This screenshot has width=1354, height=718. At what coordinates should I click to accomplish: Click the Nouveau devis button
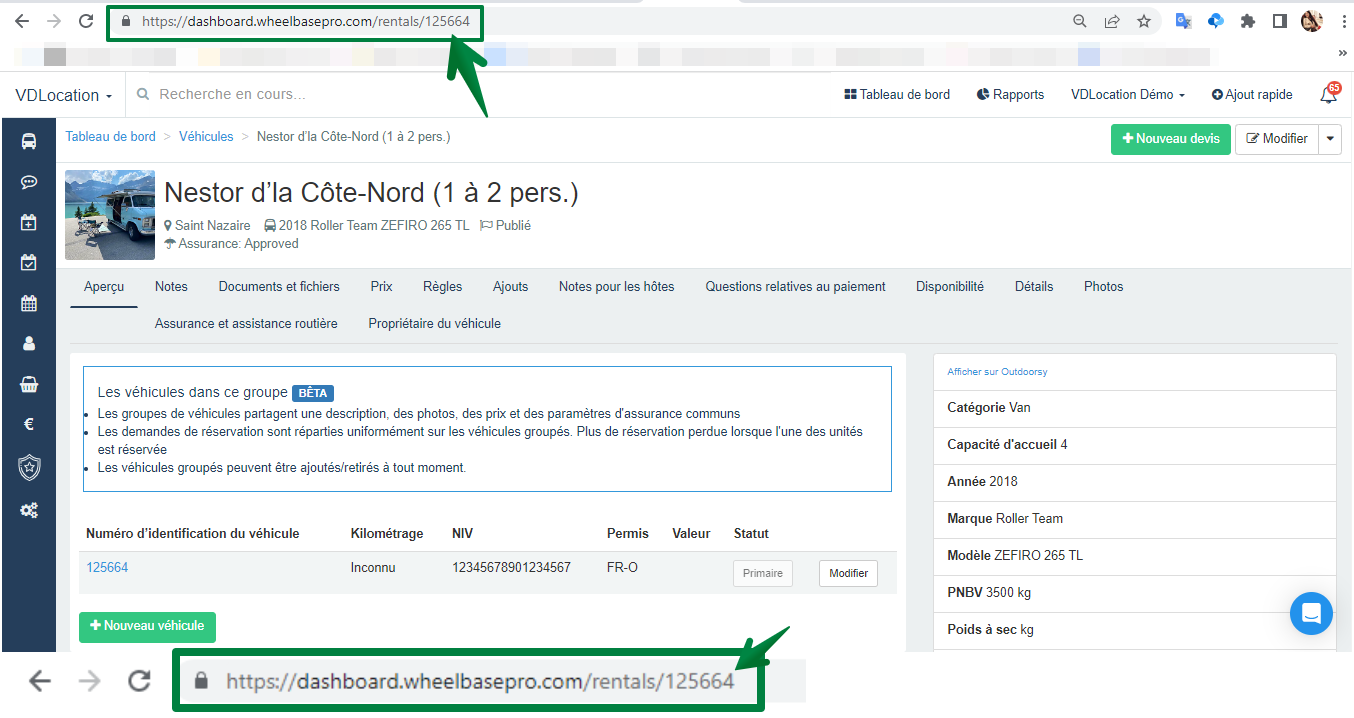pyautogui.click(x=1170, y=138)
